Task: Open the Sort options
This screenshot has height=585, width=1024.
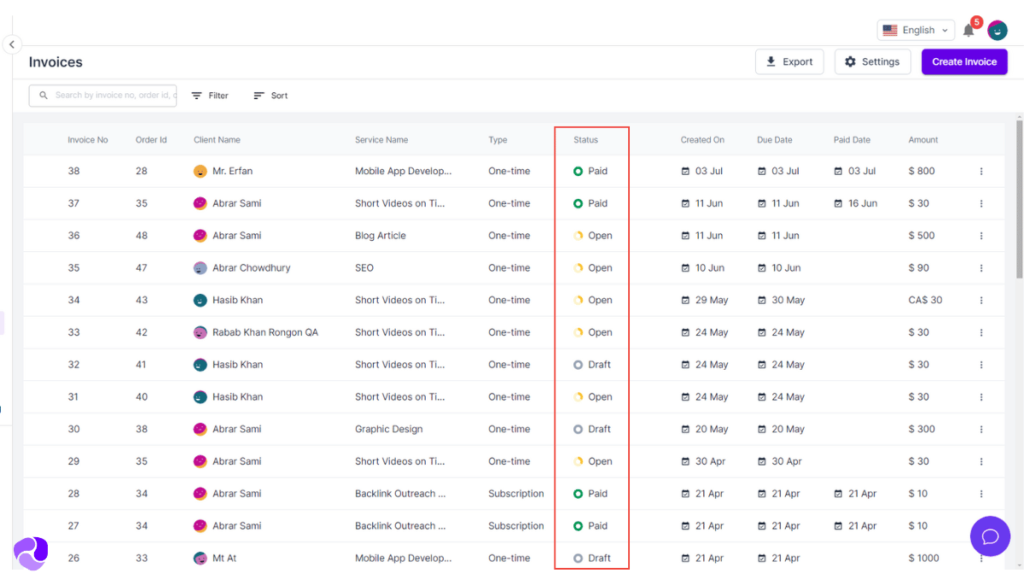Action: pyautogui.click(x=270, y=96)
